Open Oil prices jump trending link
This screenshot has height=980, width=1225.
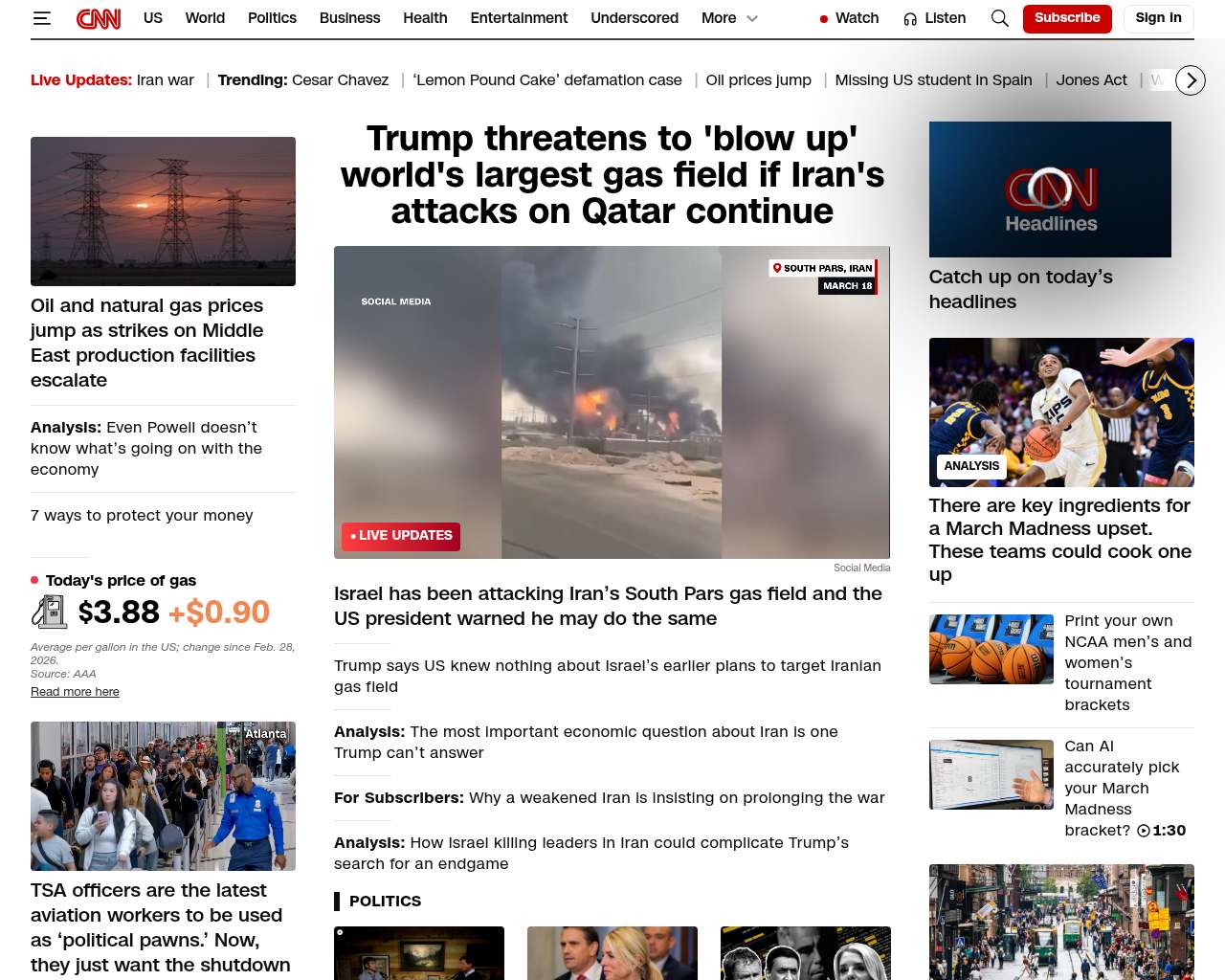pos(758,80)
